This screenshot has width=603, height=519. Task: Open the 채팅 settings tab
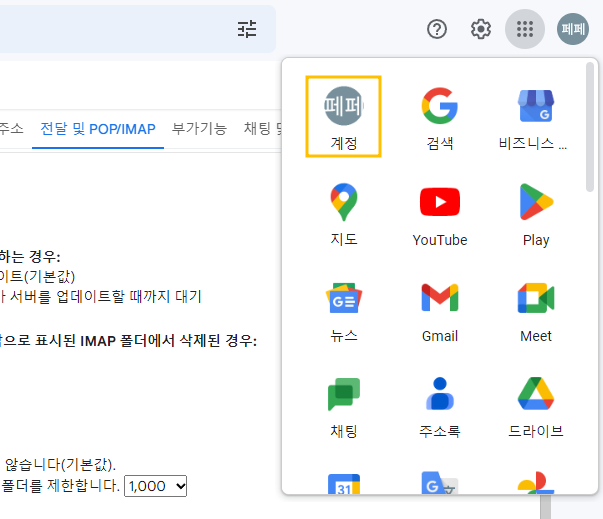263,129
